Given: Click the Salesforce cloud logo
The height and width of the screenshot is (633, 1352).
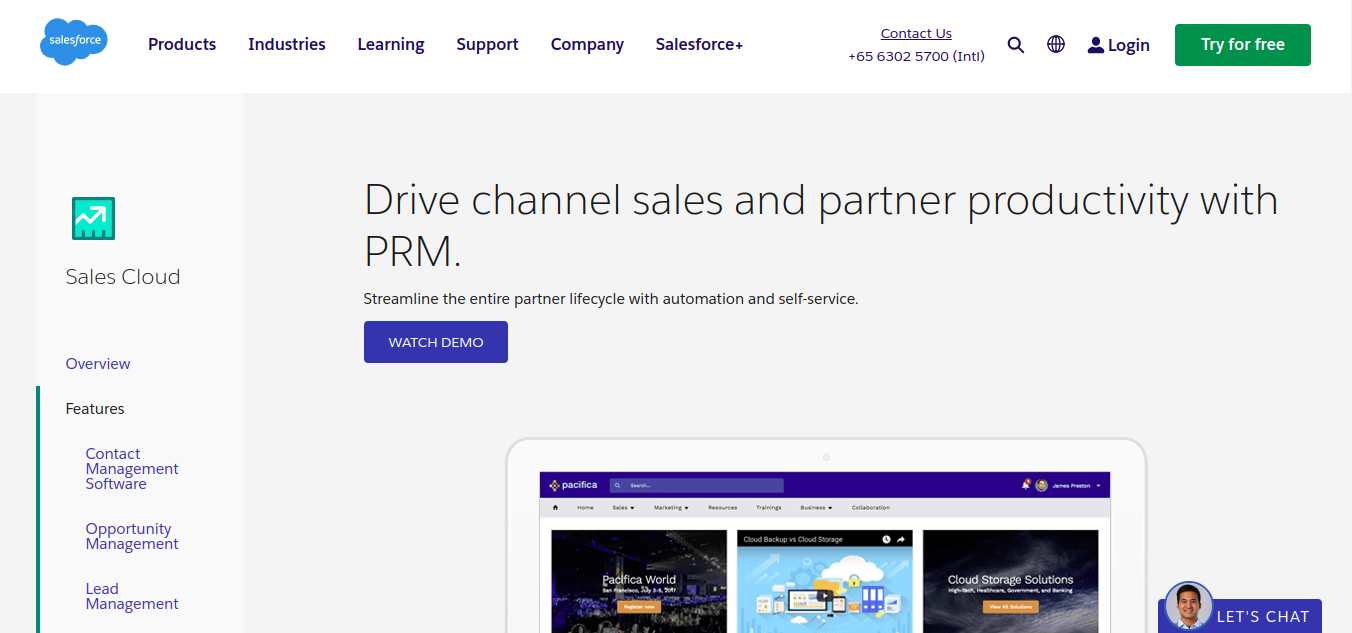Looking at the screenshot, I should [74, 42].
